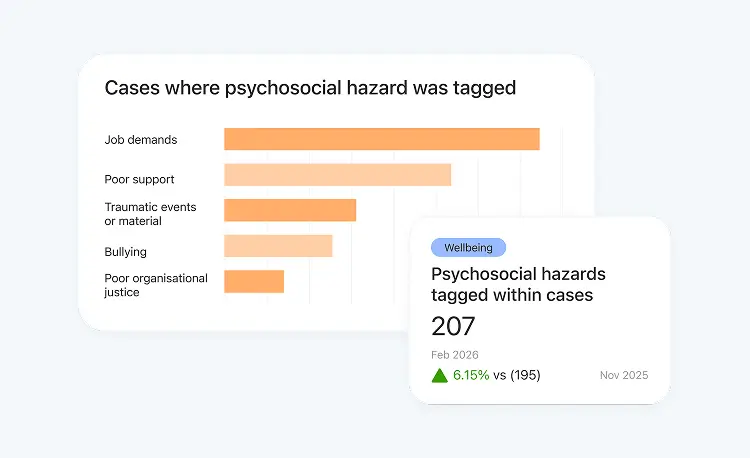This screenshot has height=458, width=750.
Task: Click the orange Job demands color bar
Action: (x=382, y=139)
